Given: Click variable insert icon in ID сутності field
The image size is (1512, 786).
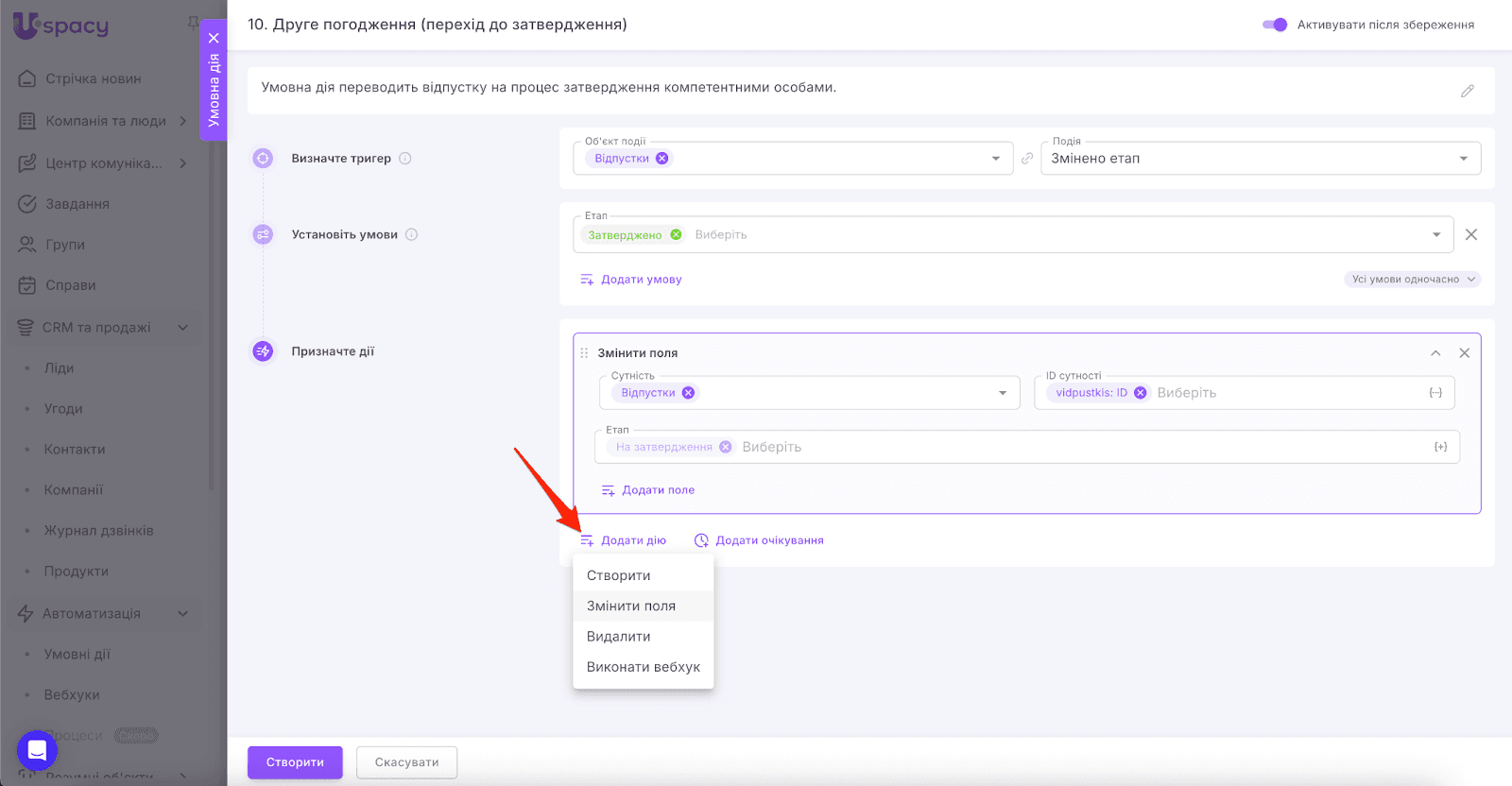Looking at the screenshot, I should click(1435, 393).
